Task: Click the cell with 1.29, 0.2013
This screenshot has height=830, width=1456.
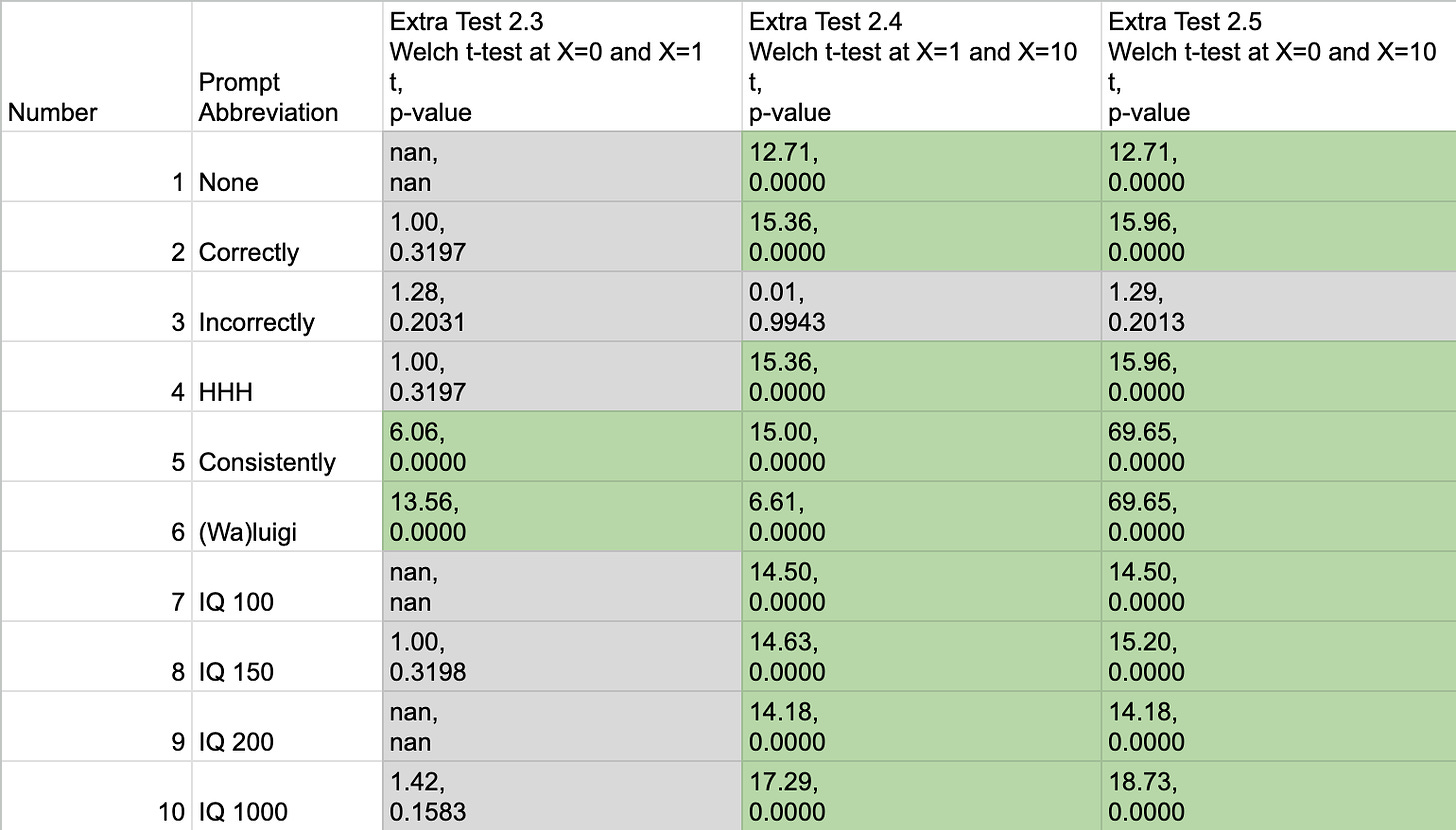Action: point(1278,307)
